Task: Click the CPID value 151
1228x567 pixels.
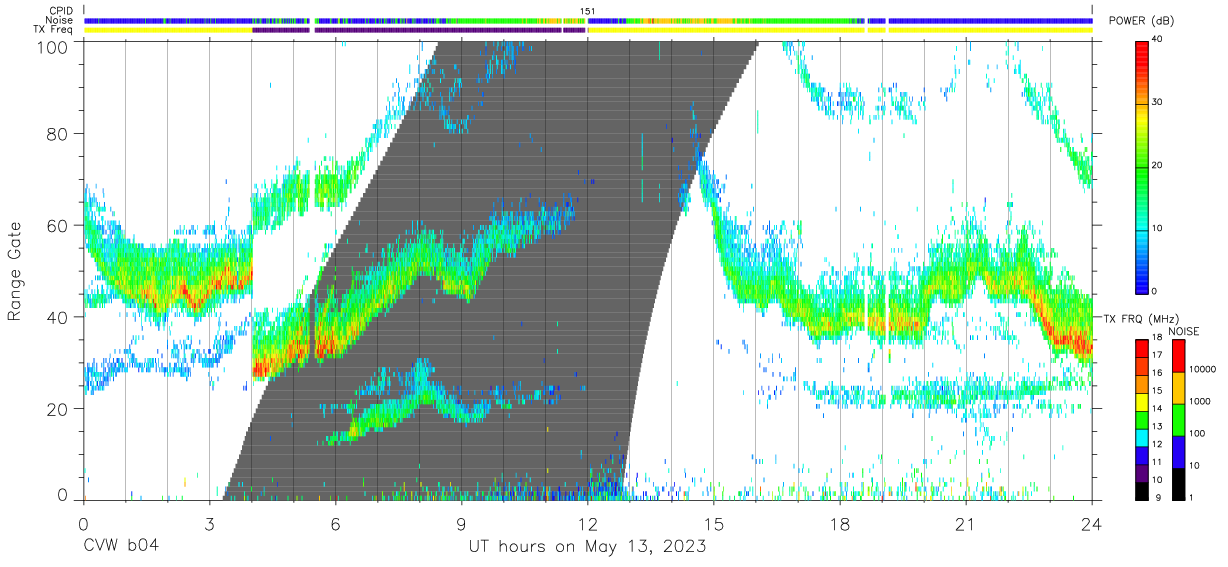Action: click(587, 11)
